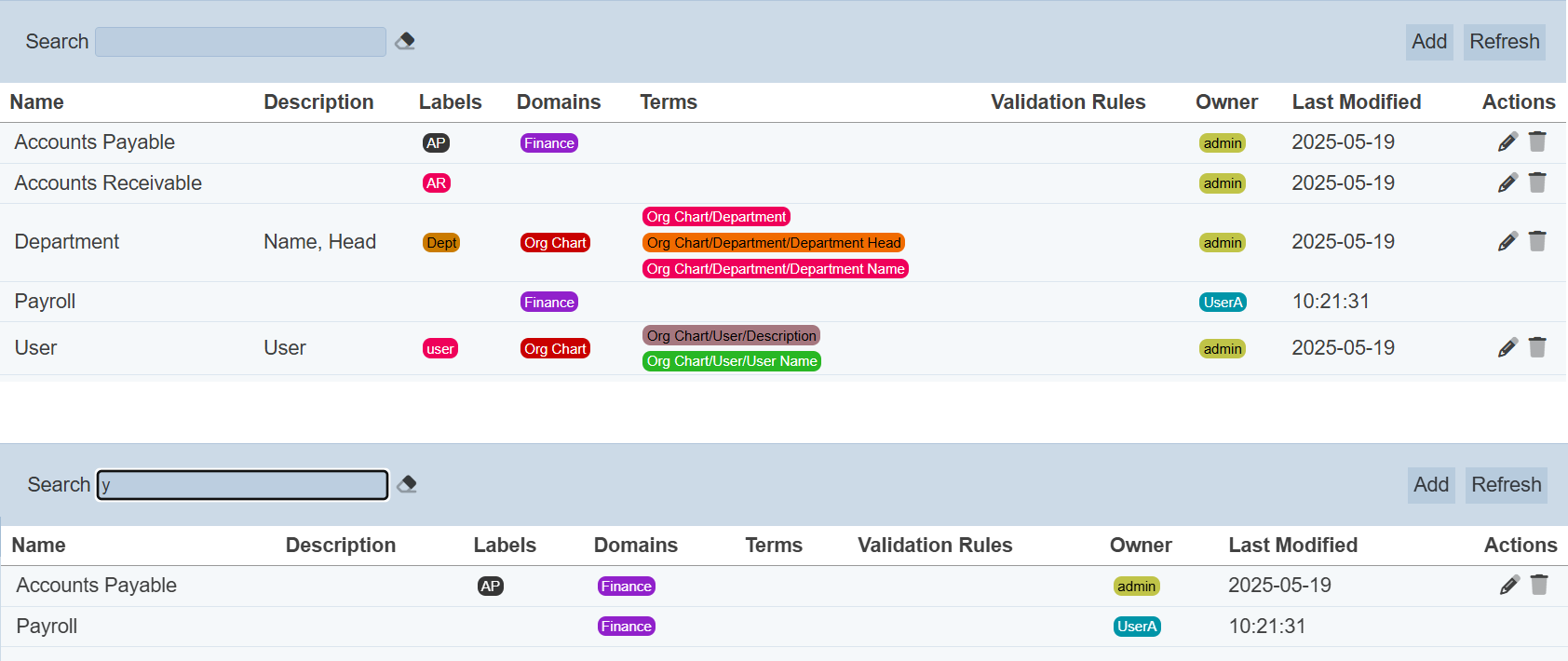This screenshot has width=1568, height=661.
Task: Clear the bottom search field with eraser icon
Action: [x=407, y=484]
